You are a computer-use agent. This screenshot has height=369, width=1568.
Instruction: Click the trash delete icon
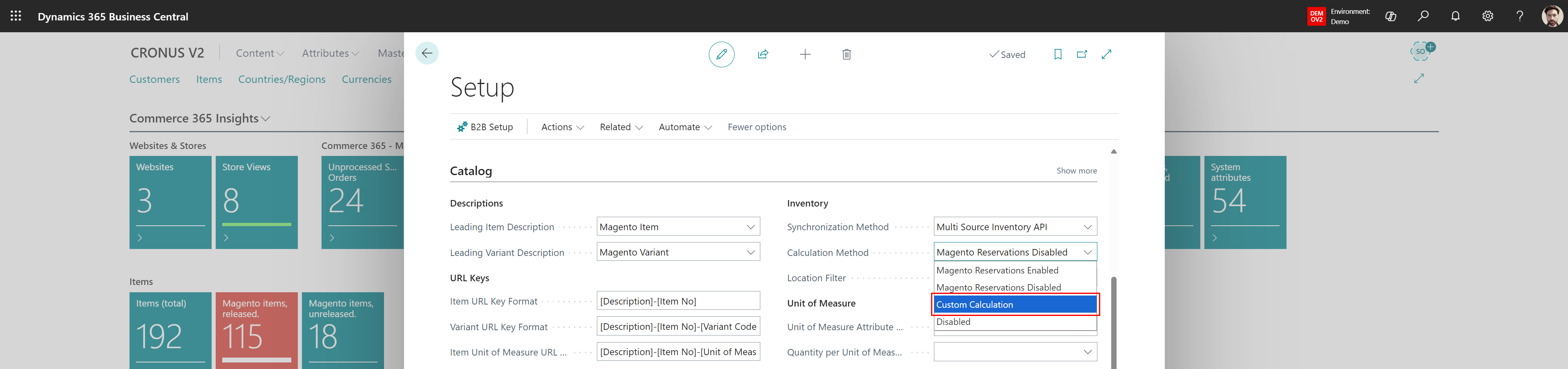click(846, 55)
